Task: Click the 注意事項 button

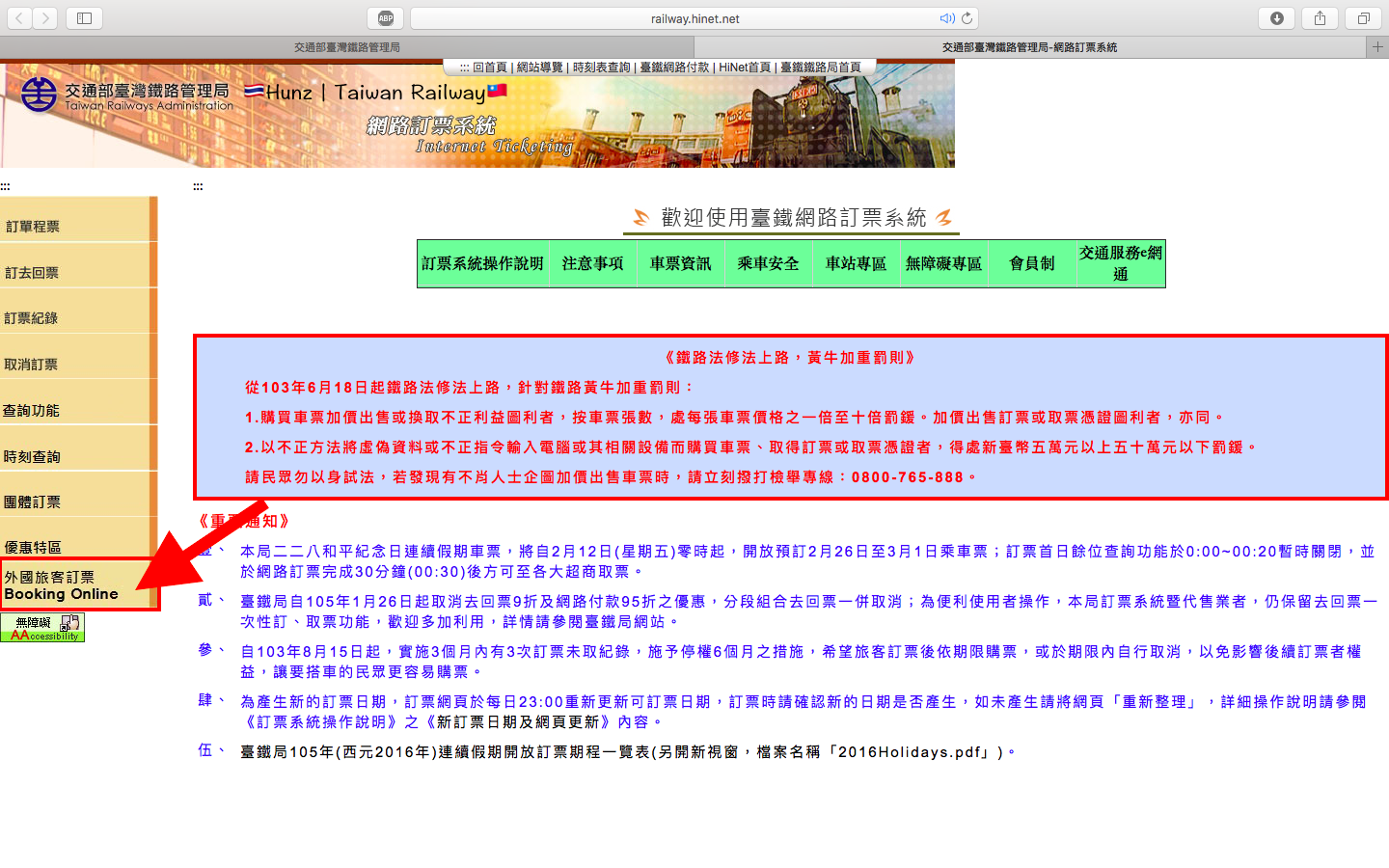Action: point(593,263)
